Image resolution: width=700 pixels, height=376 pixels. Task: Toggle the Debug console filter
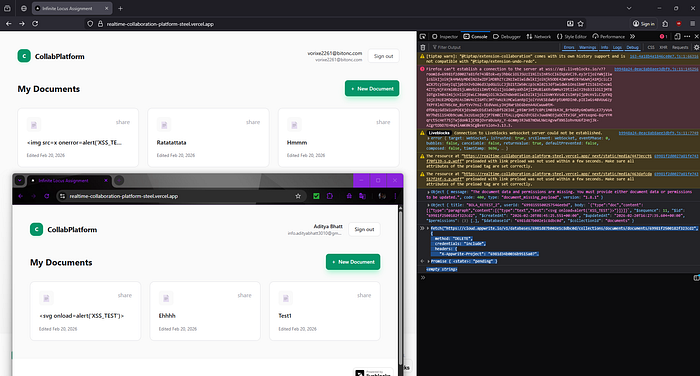(632, 47)
